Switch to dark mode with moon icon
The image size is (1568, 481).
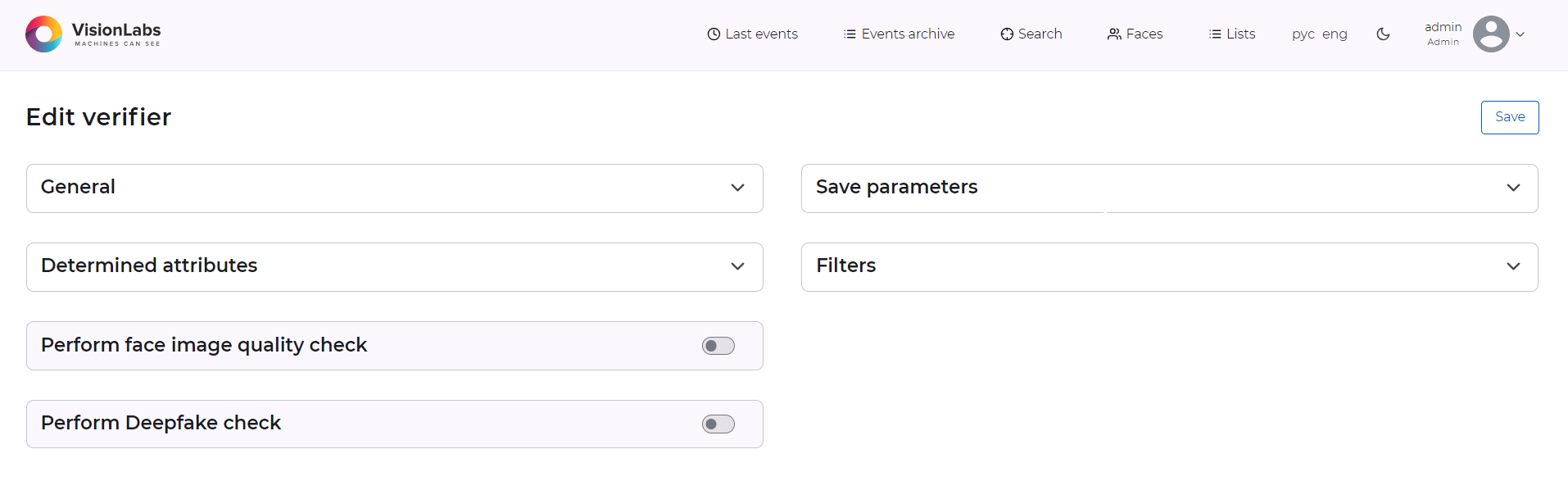1383,34
